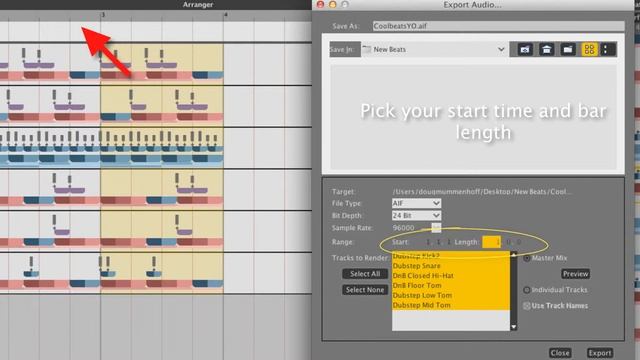Viewport: 640px width, 360px height.
Task: Open the Bit Depth 24 Bit dropdown
Action: 416,215
